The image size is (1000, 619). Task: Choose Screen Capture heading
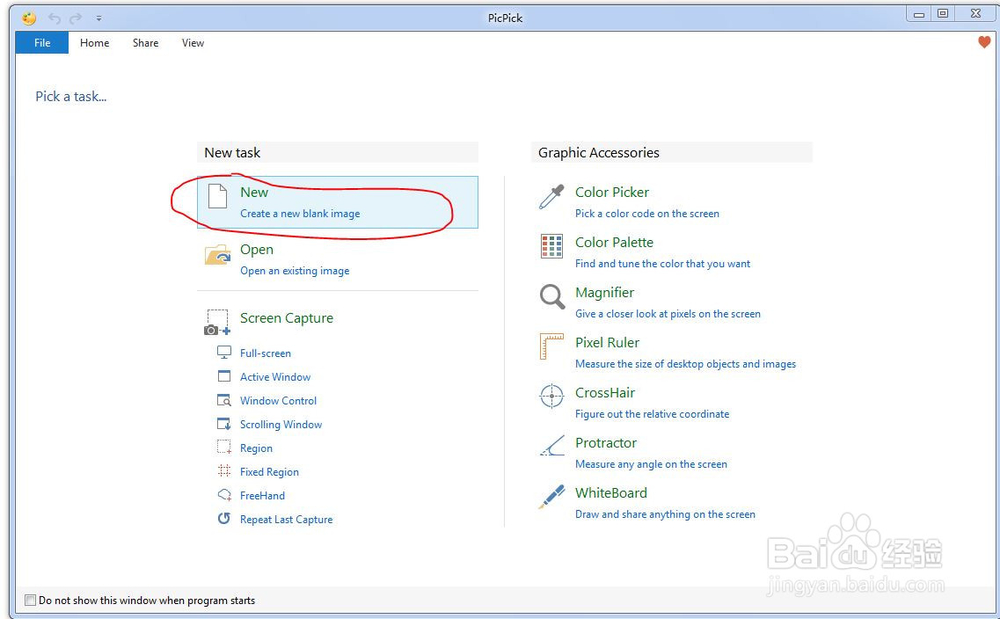click(286, 318)
